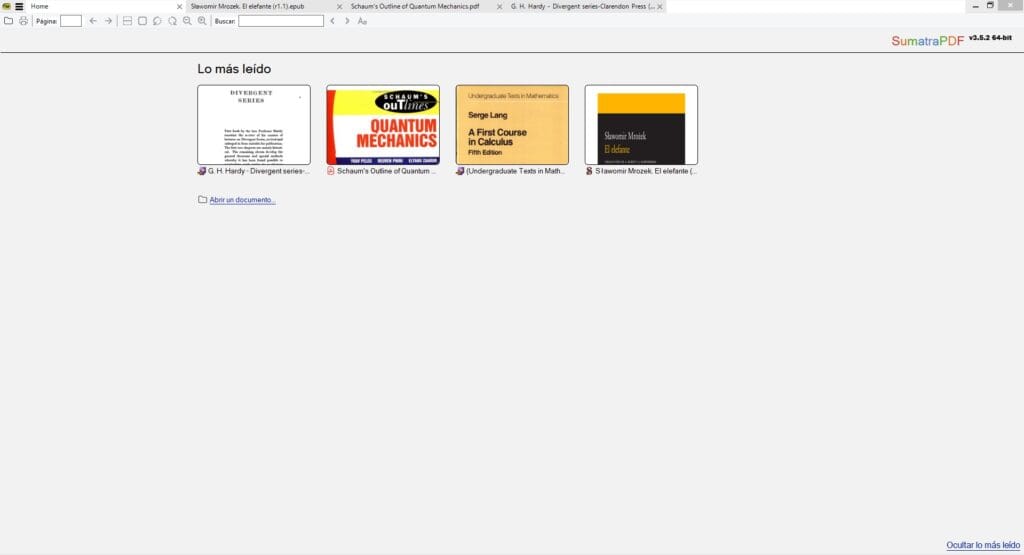This screenshot has width=1024, height=555.
Task: Find previous search match arrow
Action: (x=332, y=21)
